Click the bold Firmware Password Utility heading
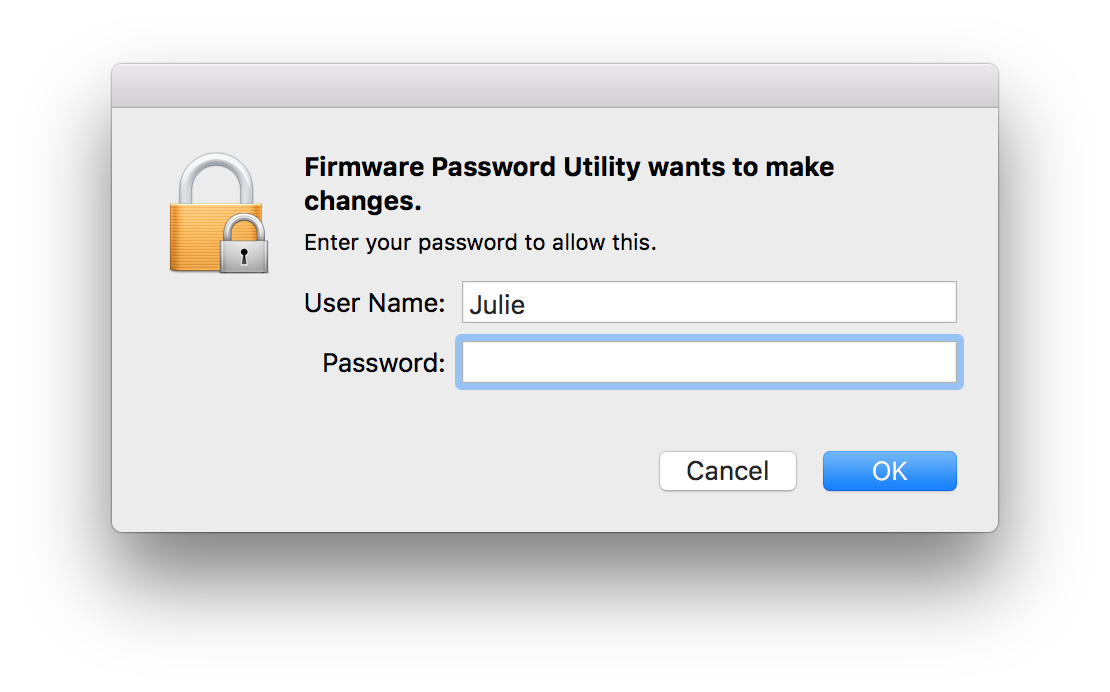 pyautogui.click(x=568, y=167)
